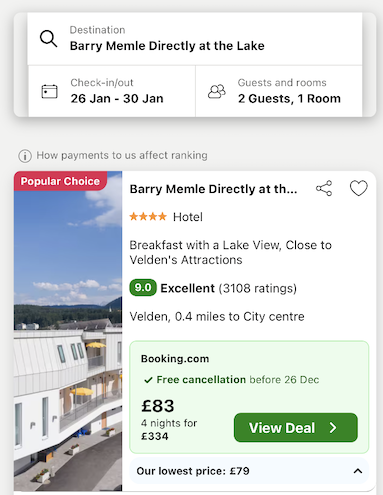Click the hotel photo thumbnail

pyautogui.click(x=68, y=331)
